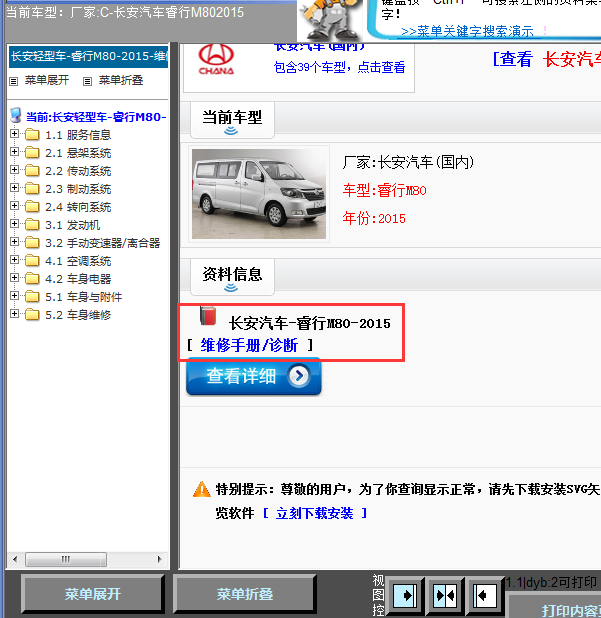Click small list icon before top 菜单折叠
The height and width of the screenshot is (618, 601).
click(x=87, y=81)
